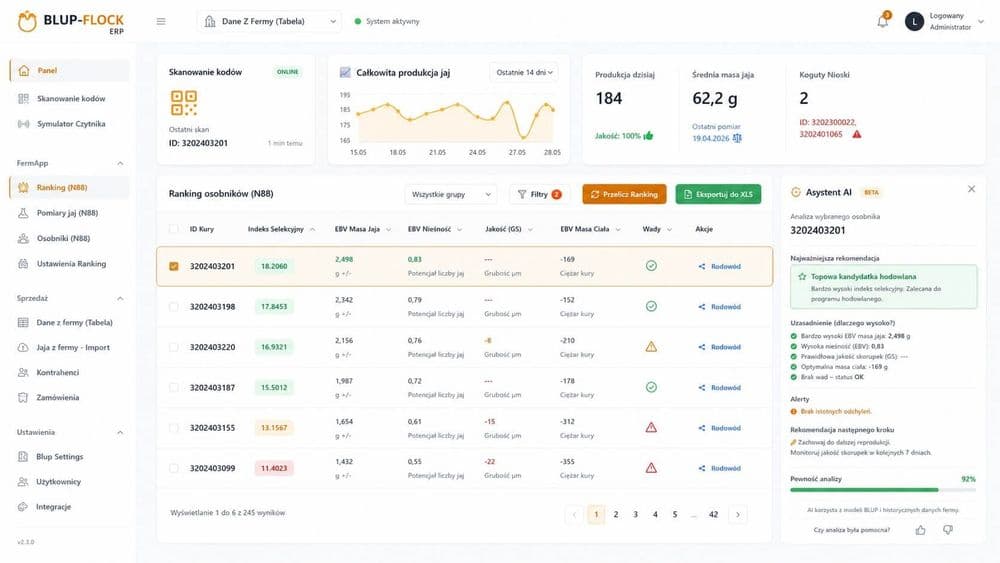The width and height of the screenshot is (1000, 563).
Task: Open the Ostatnie 14 dni dropdown
Action: tap(524, 73)
